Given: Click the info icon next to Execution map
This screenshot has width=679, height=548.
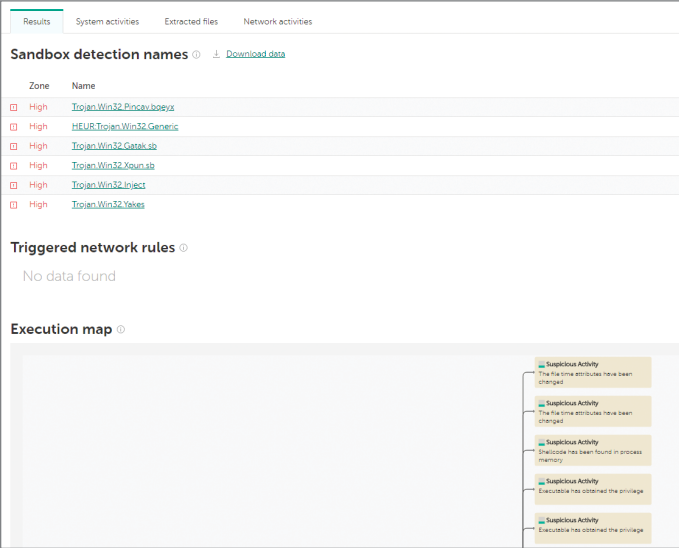Looking at the screenshot, I should click(x=121, y=329).
